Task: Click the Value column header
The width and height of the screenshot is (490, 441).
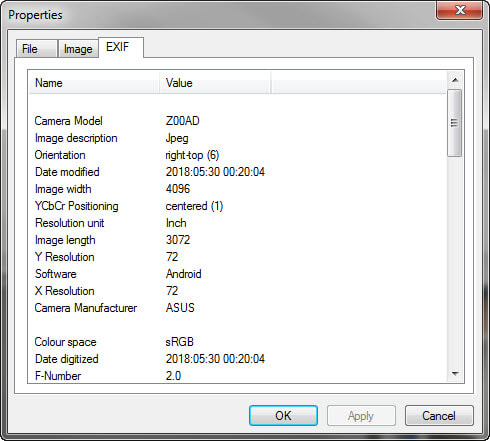Action: 215,83
